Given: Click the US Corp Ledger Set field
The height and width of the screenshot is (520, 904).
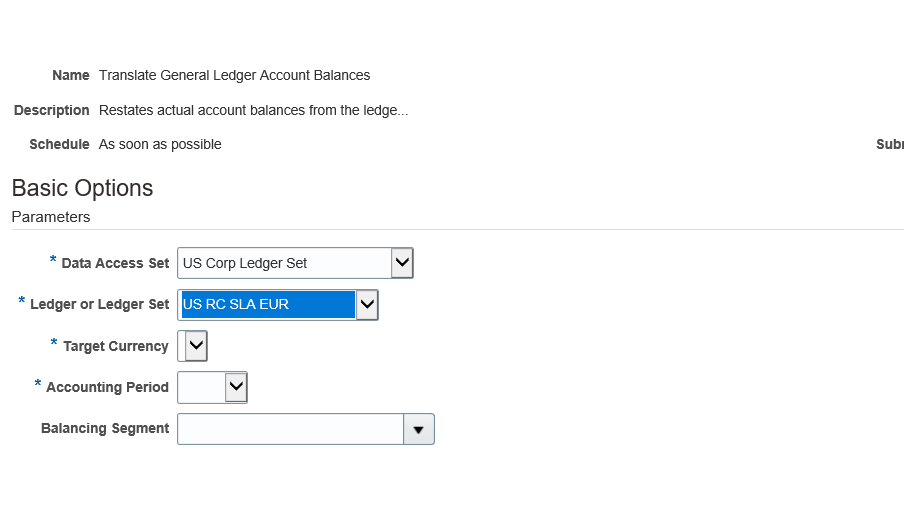Looking at the screenshot, I should pyautogui.click(x=284, y=263).
